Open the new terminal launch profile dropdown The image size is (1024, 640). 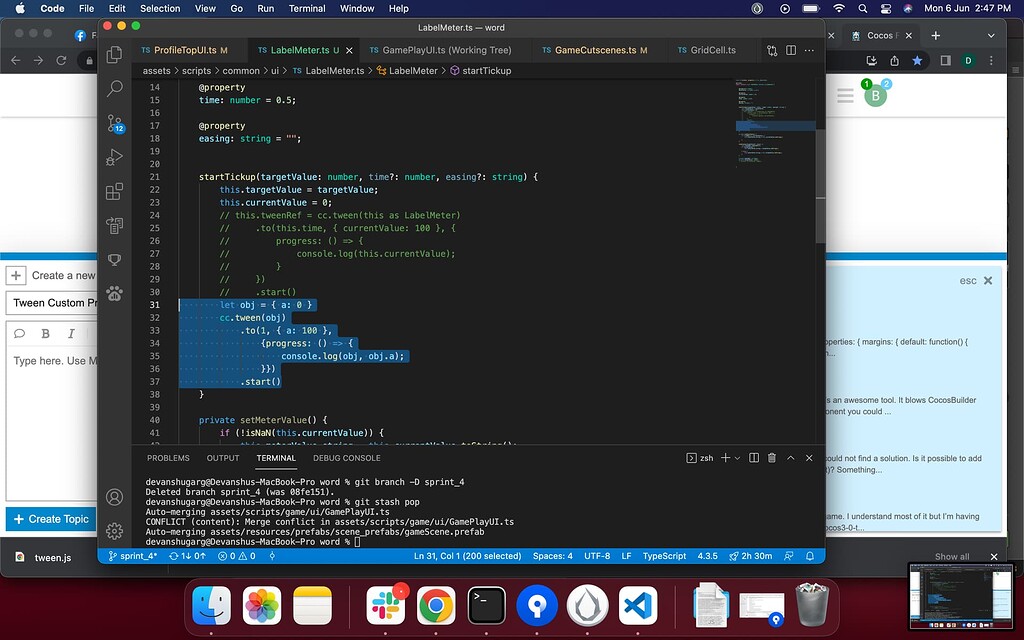coord(738,458)
